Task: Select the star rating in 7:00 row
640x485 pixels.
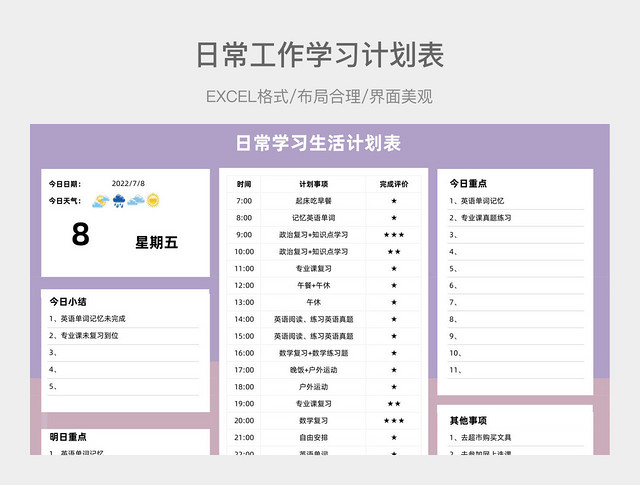Action: 394,201
